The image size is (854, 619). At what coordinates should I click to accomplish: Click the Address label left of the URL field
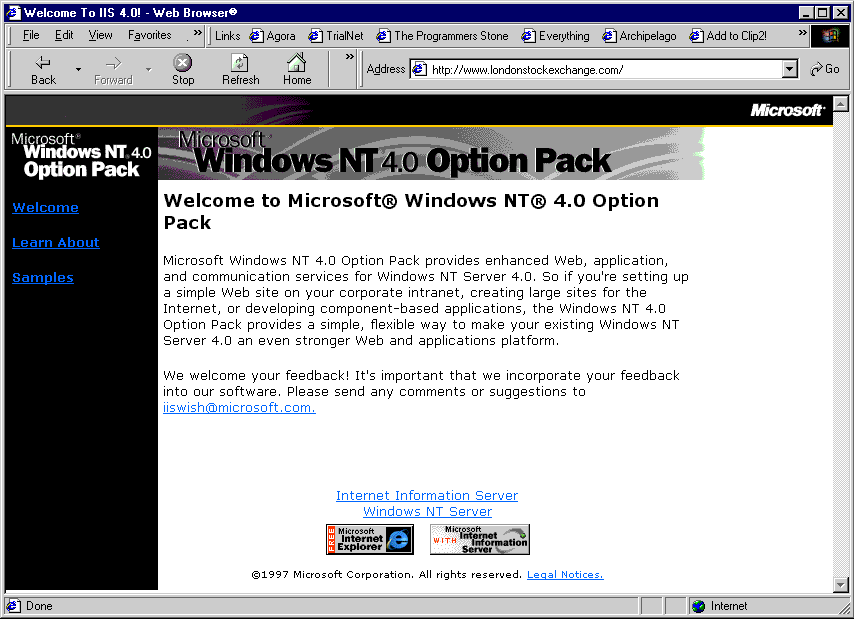(386, 69)
